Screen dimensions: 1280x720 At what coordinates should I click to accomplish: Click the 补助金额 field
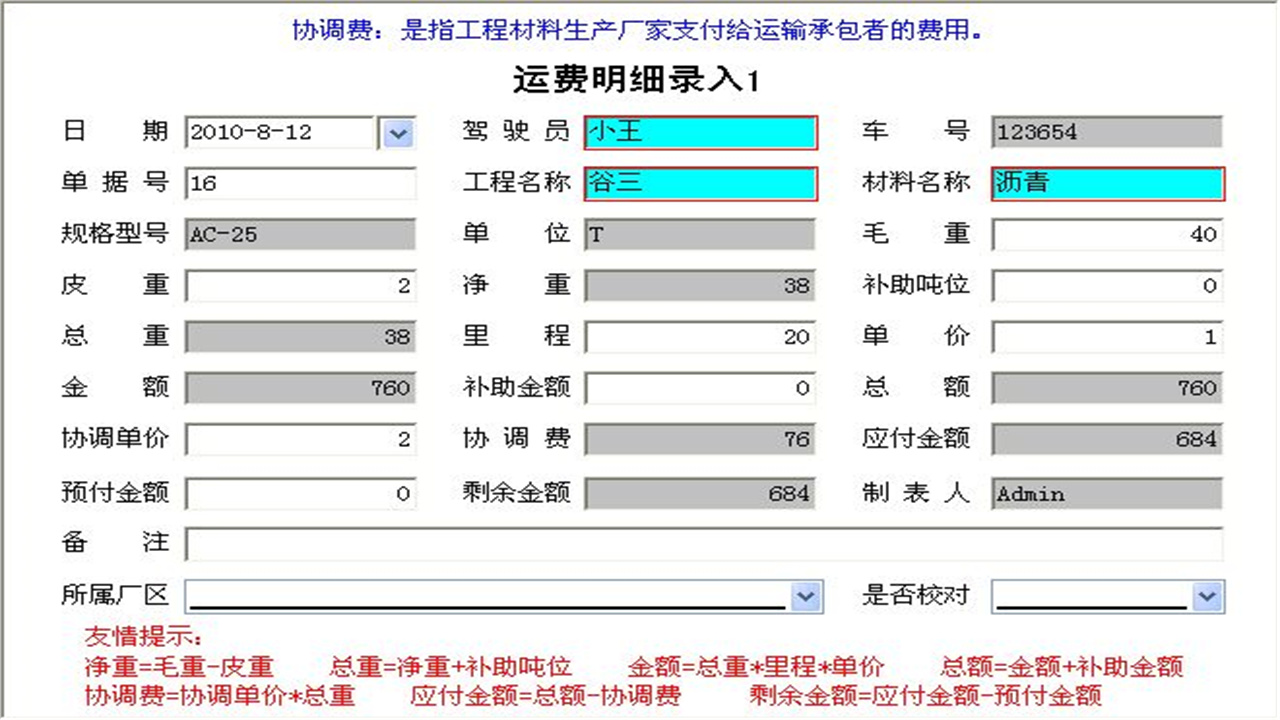pos(700,389)
